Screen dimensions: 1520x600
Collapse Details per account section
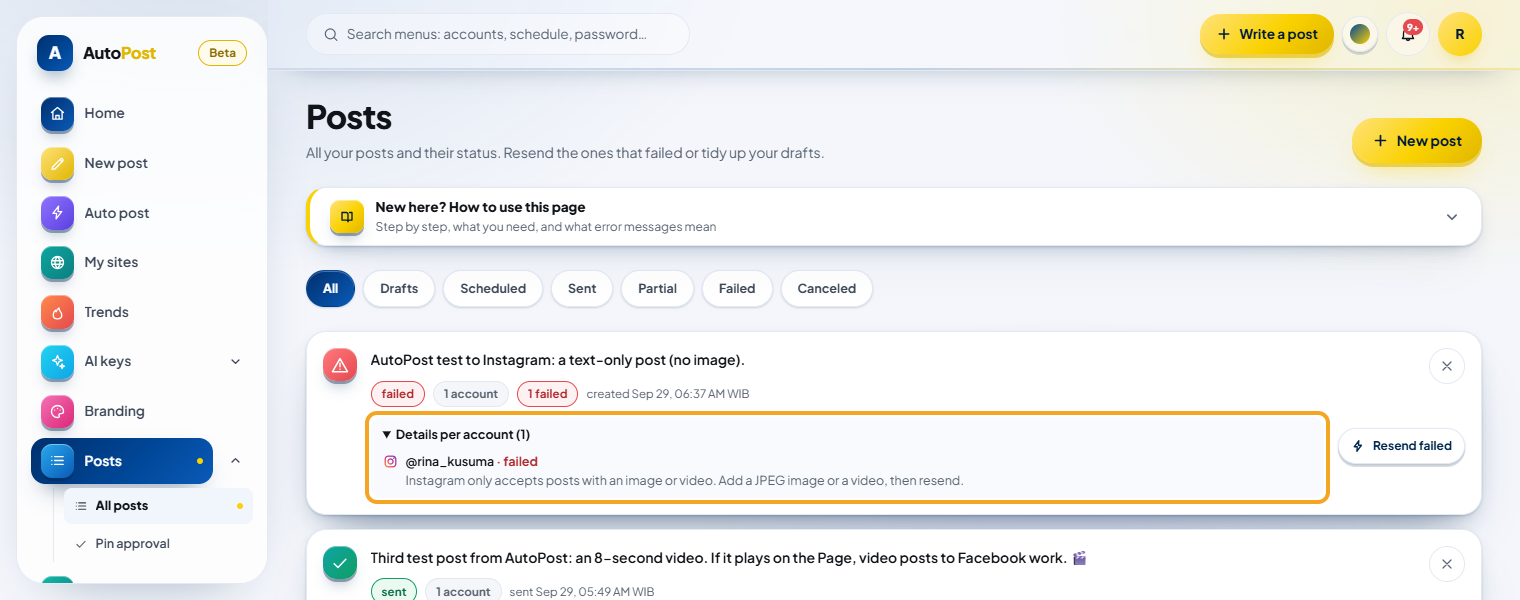click(456, 434)
